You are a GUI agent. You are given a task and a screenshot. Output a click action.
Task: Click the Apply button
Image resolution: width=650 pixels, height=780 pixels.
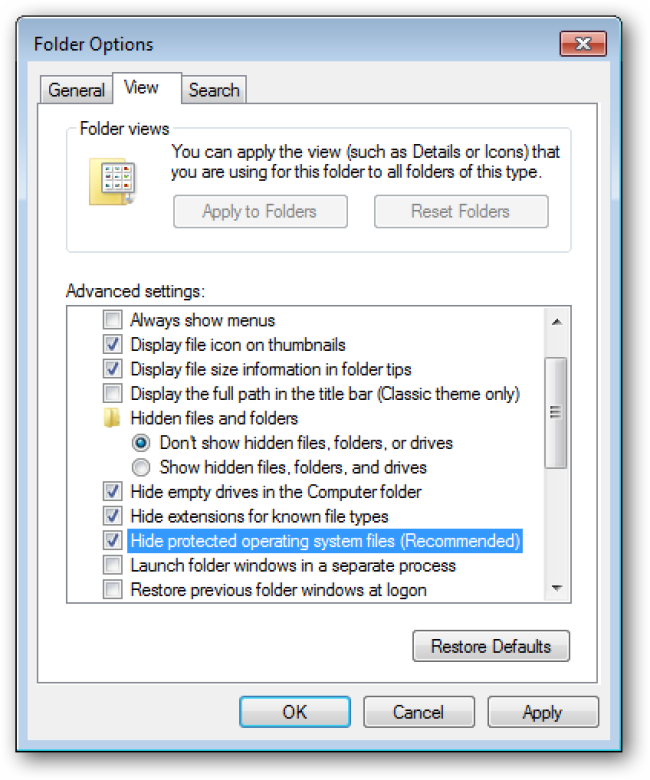click(543, 712)
